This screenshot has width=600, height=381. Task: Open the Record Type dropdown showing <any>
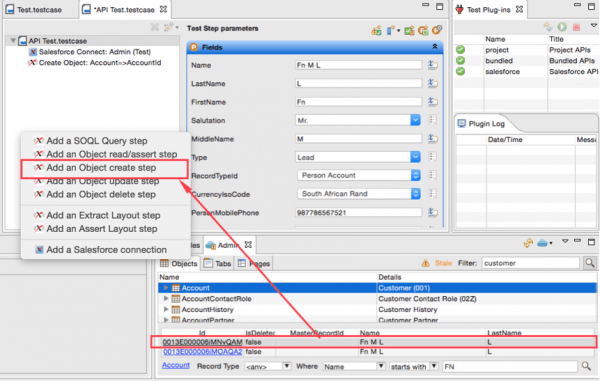(x=287, y=366)
